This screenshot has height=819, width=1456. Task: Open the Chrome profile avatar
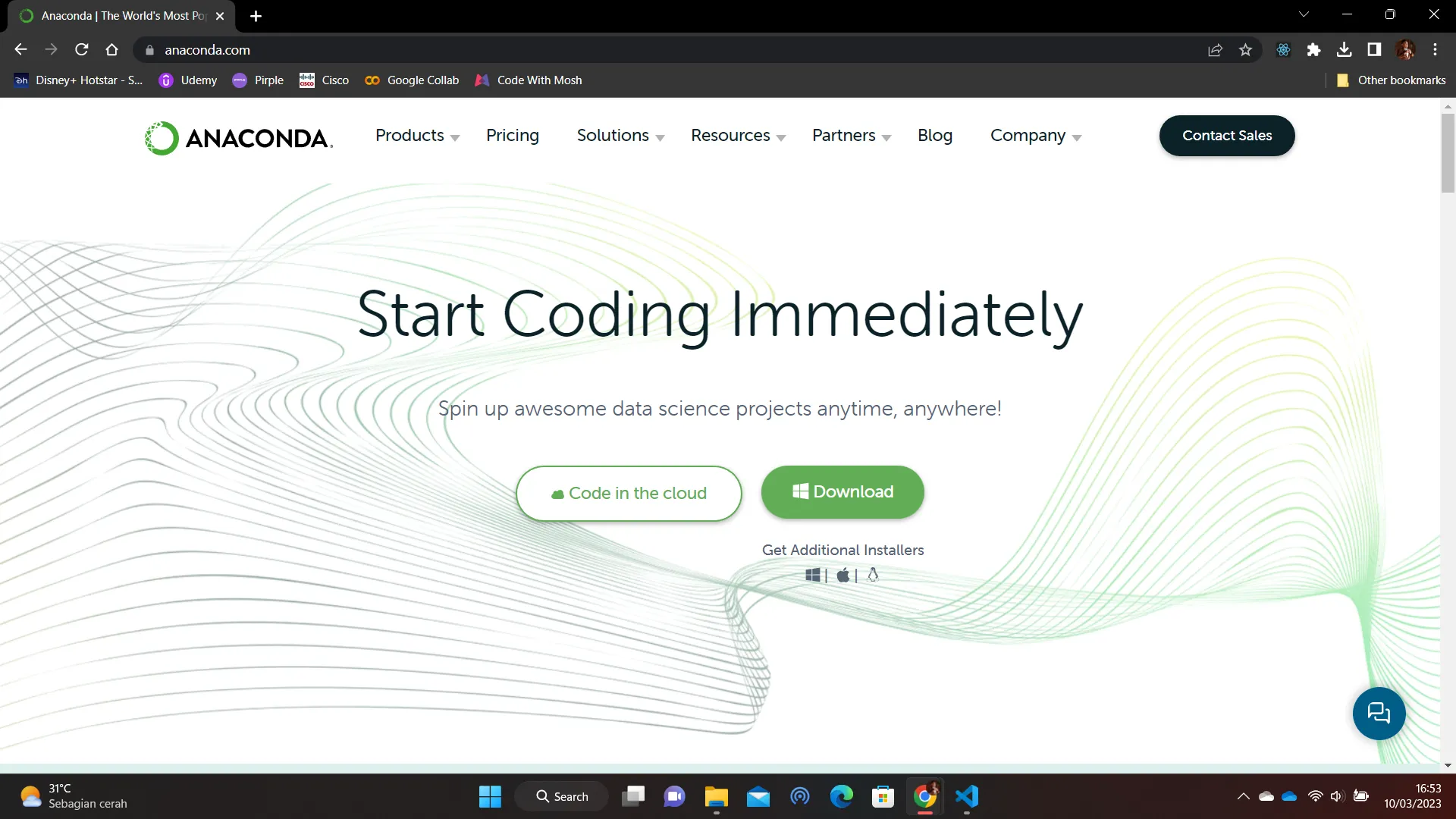tap(1405, 50)
